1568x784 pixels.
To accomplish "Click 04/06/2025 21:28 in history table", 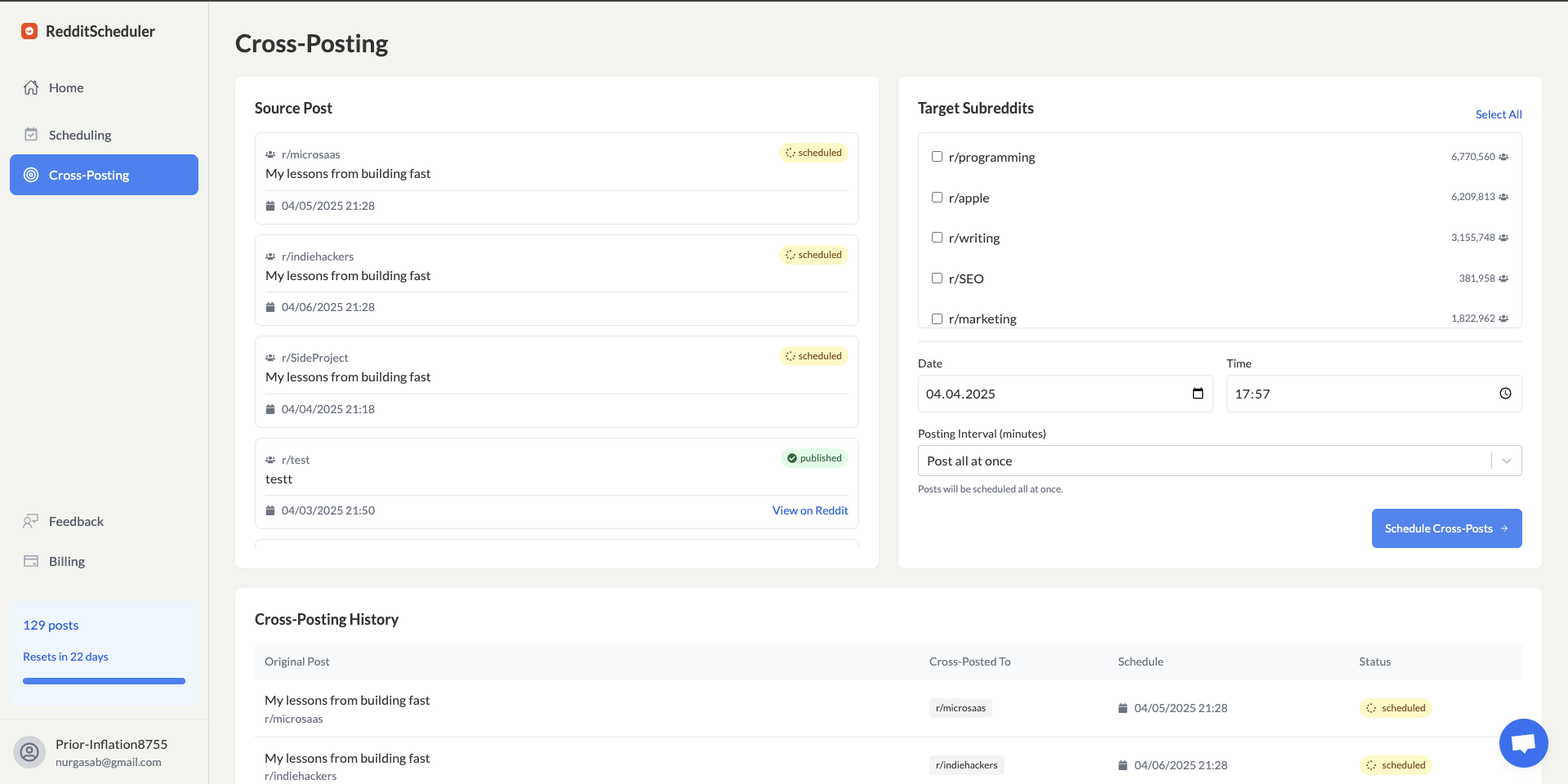I will 1180,765.
